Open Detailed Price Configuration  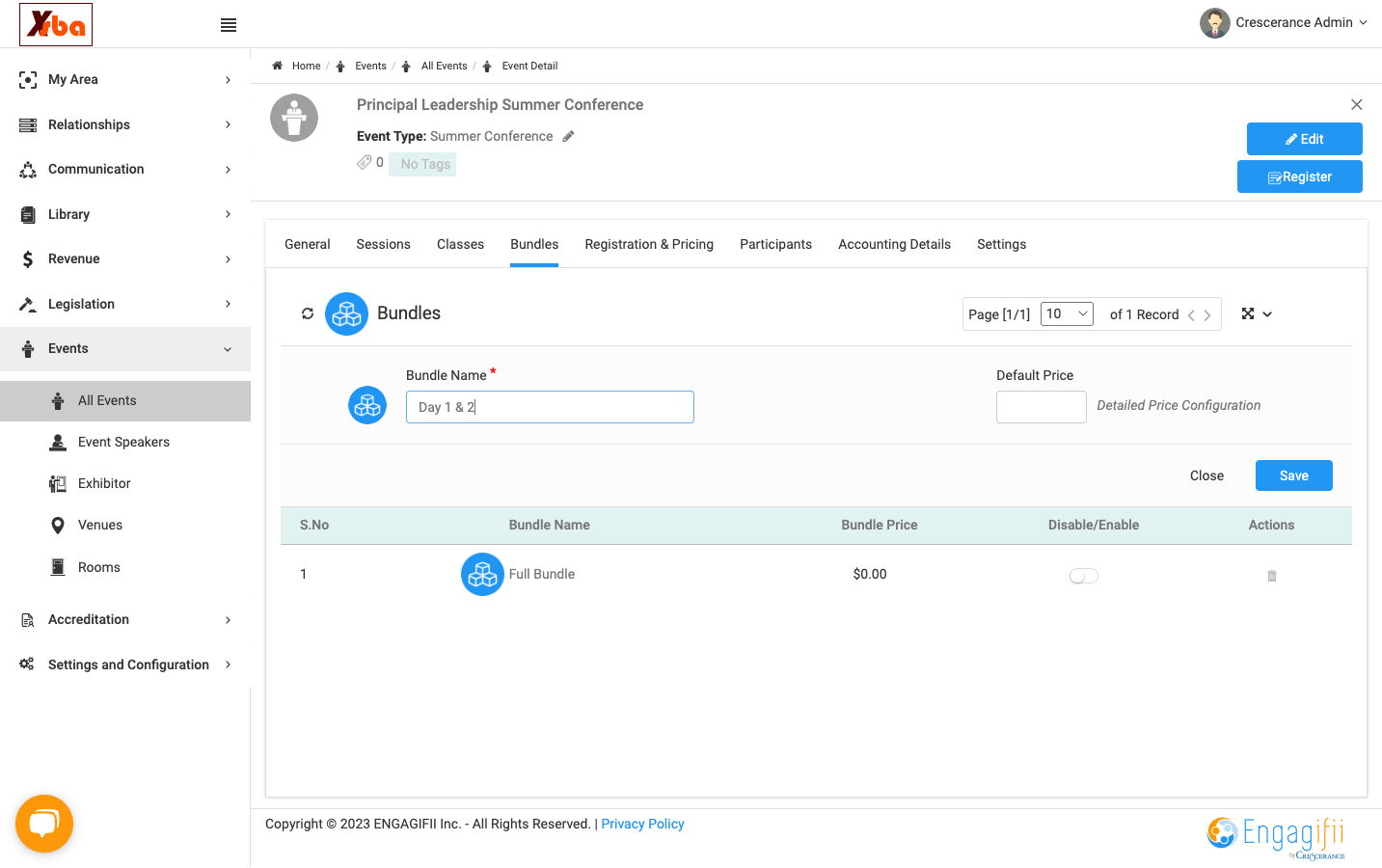click(1179, 405)
